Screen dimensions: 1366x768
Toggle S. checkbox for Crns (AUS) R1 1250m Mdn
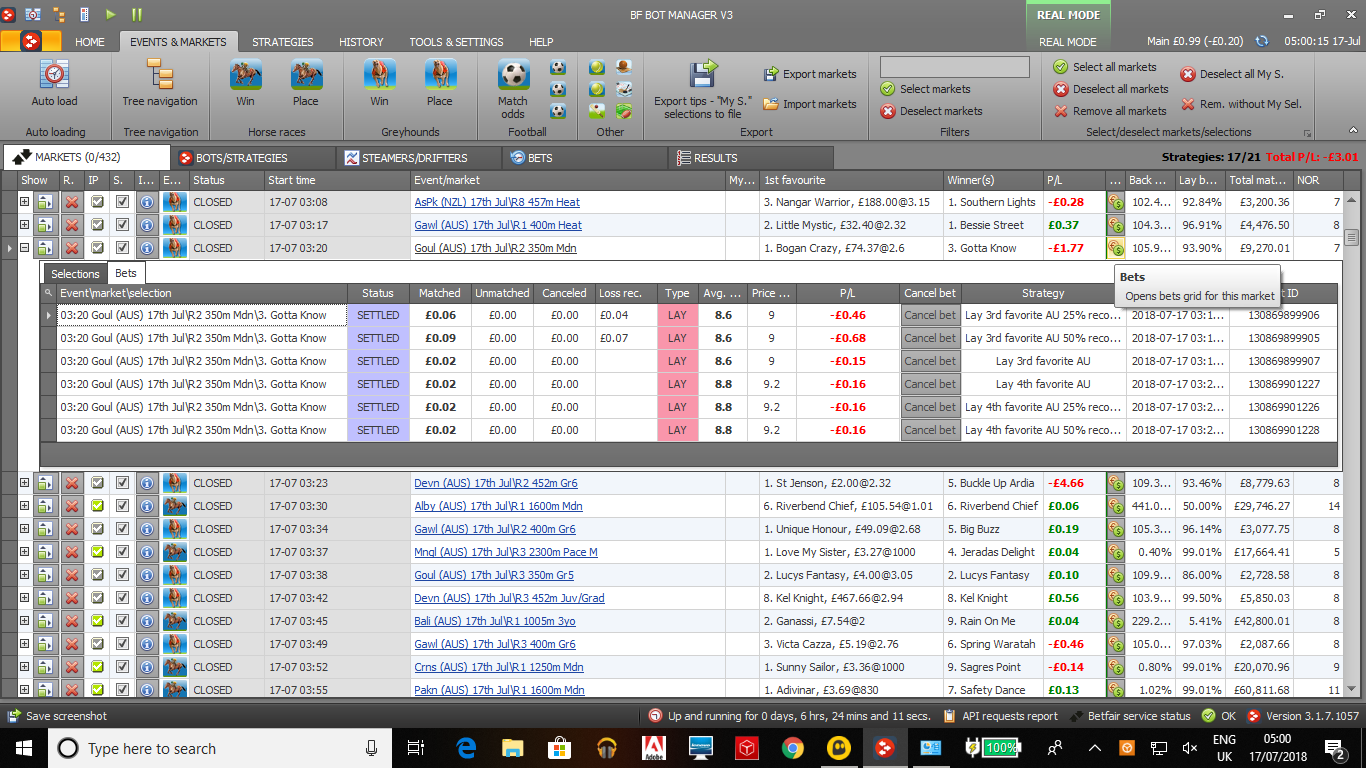click(x=122, y=667)
